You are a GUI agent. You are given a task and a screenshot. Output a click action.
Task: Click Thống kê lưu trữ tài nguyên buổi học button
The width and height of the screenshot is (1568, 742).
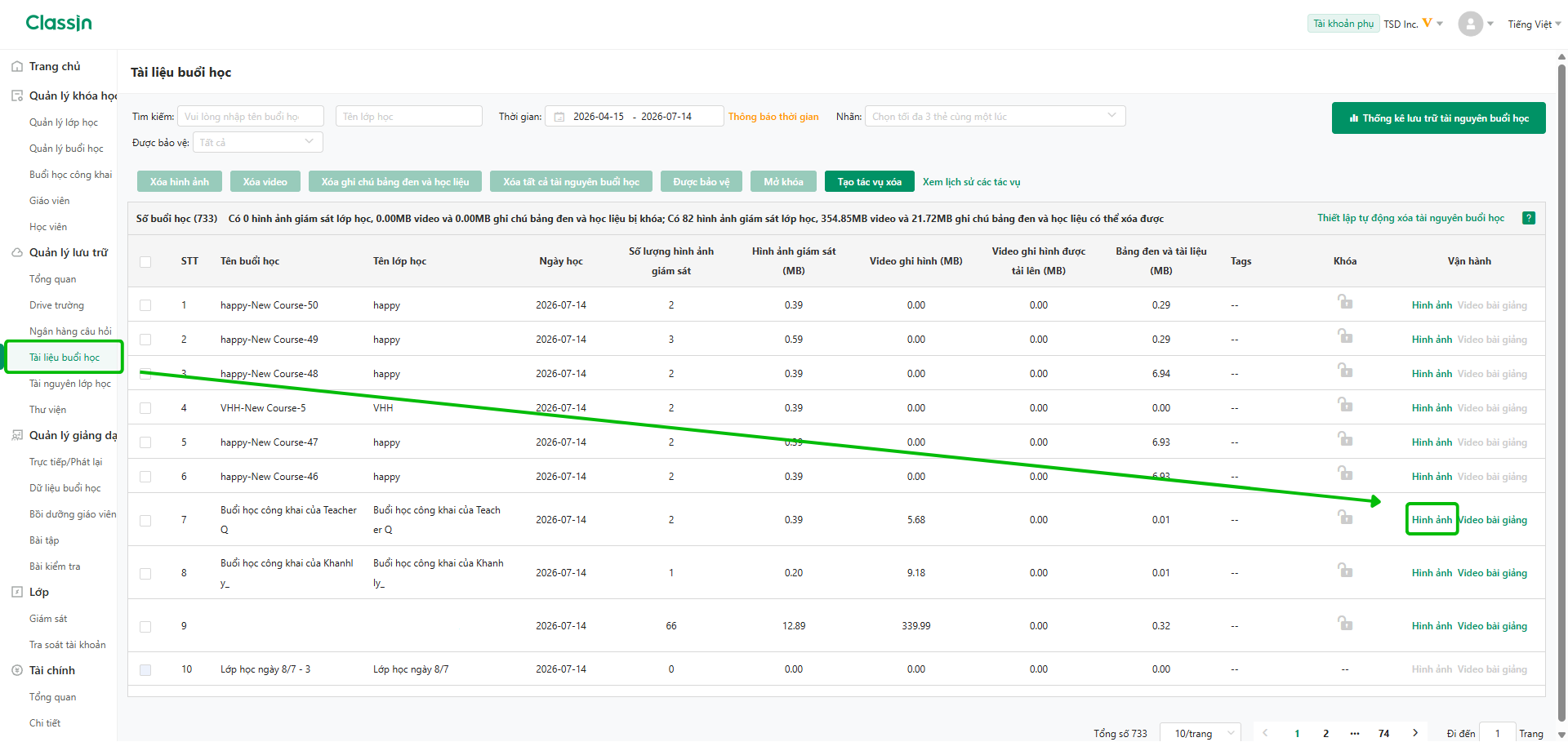click(x=1438, y=118)
